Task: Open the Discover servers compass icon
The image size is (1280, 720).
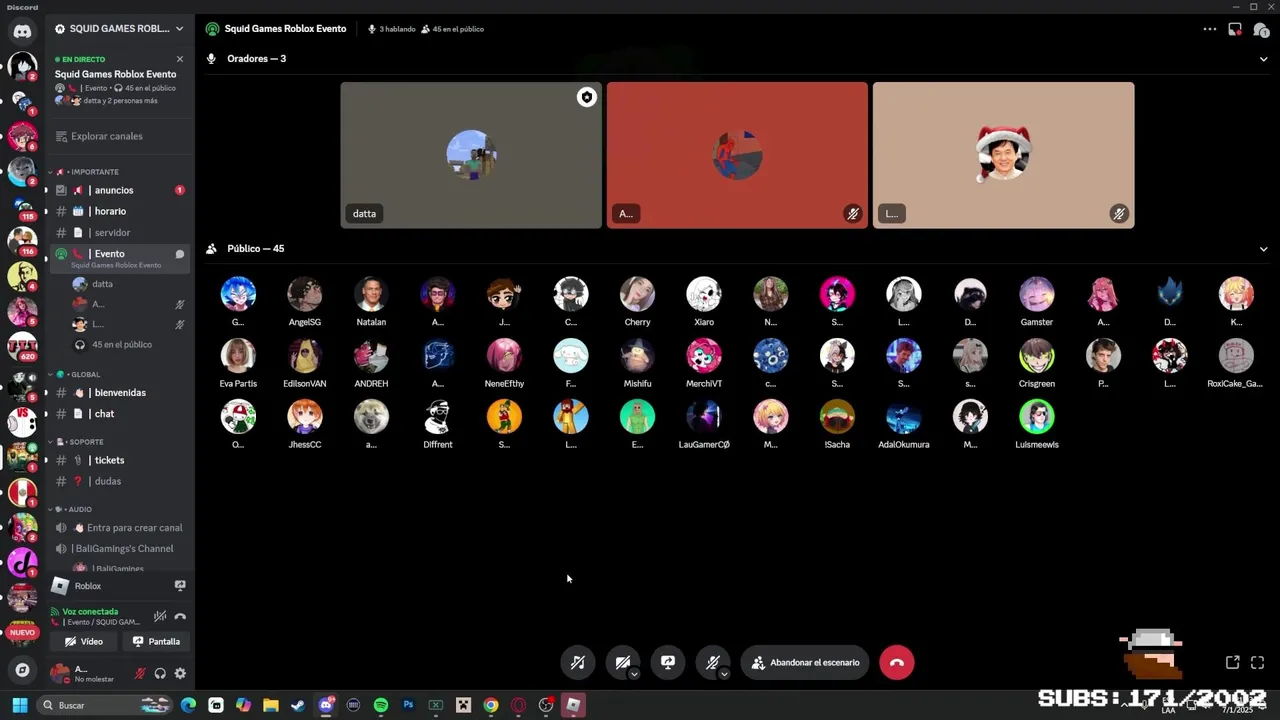Action: (x=22, y=670)
